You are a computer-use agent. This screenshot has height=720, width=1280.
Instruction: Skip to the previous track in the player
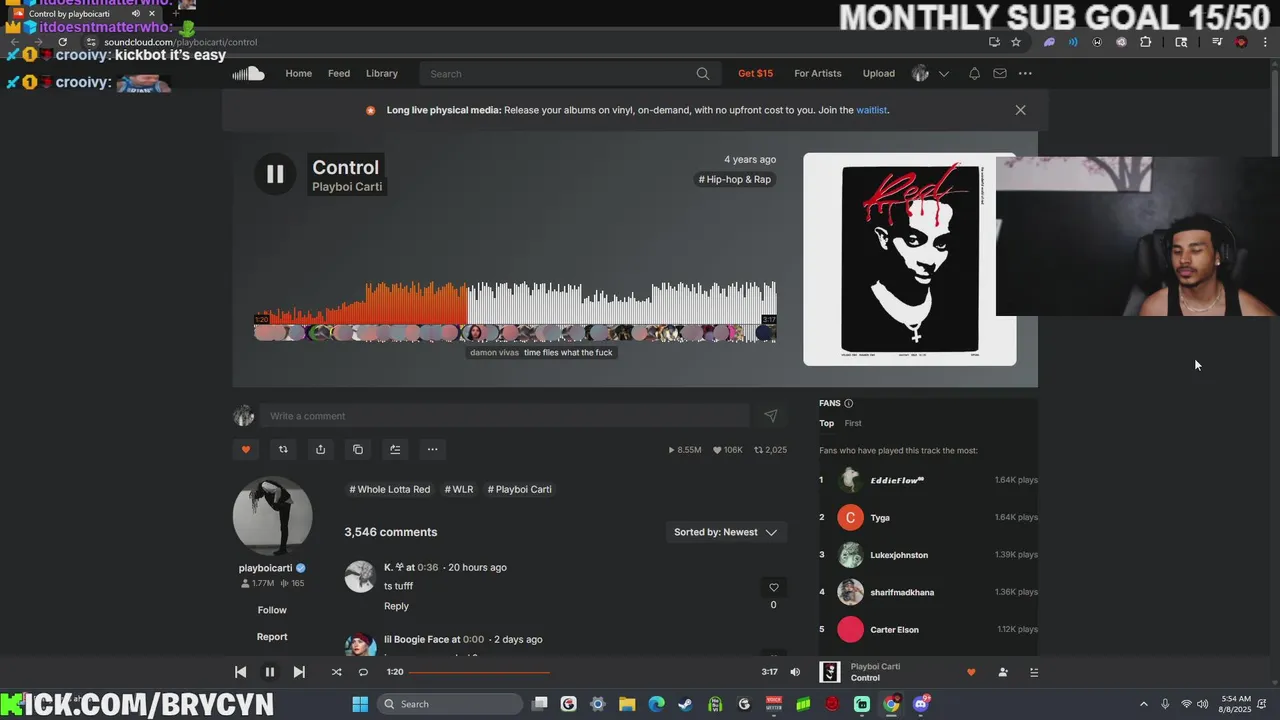click(x=240, y=672)
